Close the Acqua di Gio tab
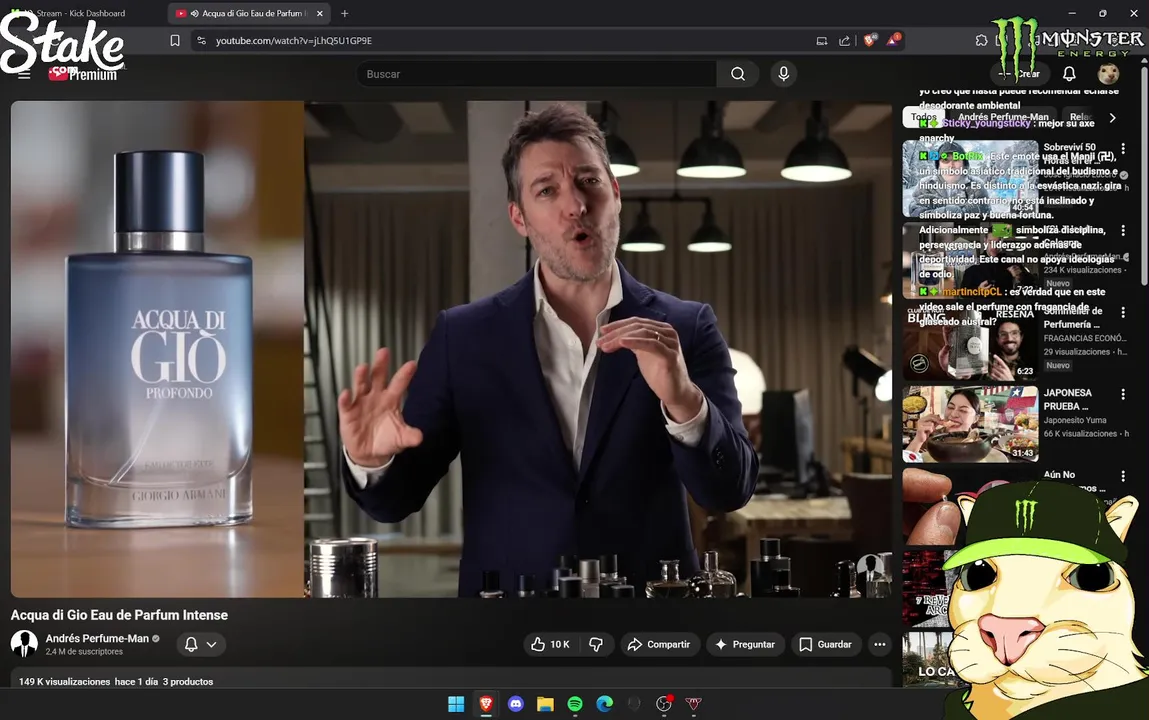This screenshot has height=720, width=1149. tap(319, 13)
